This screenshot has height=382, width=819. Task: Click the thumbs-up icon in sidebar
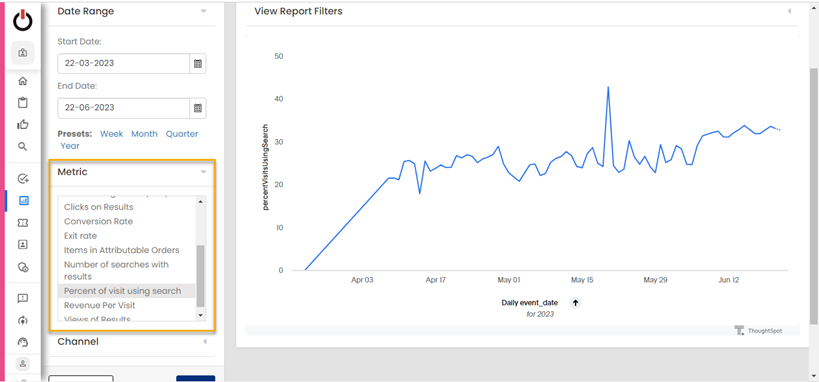click(22, 124)
